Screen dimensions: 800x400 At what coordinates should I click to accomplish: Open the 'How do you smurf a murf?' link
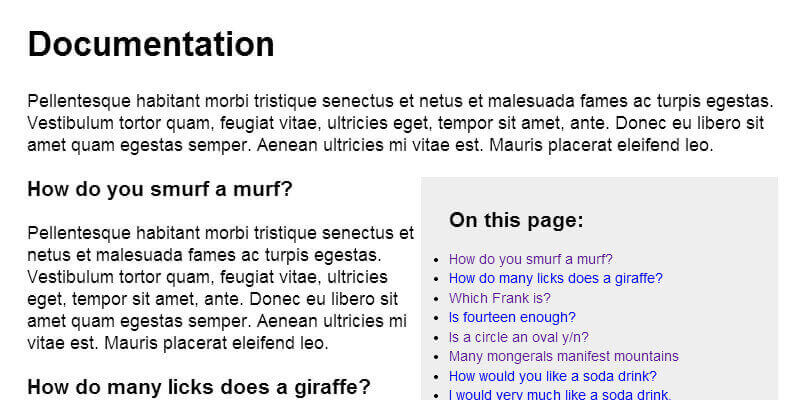click(530, 259)
